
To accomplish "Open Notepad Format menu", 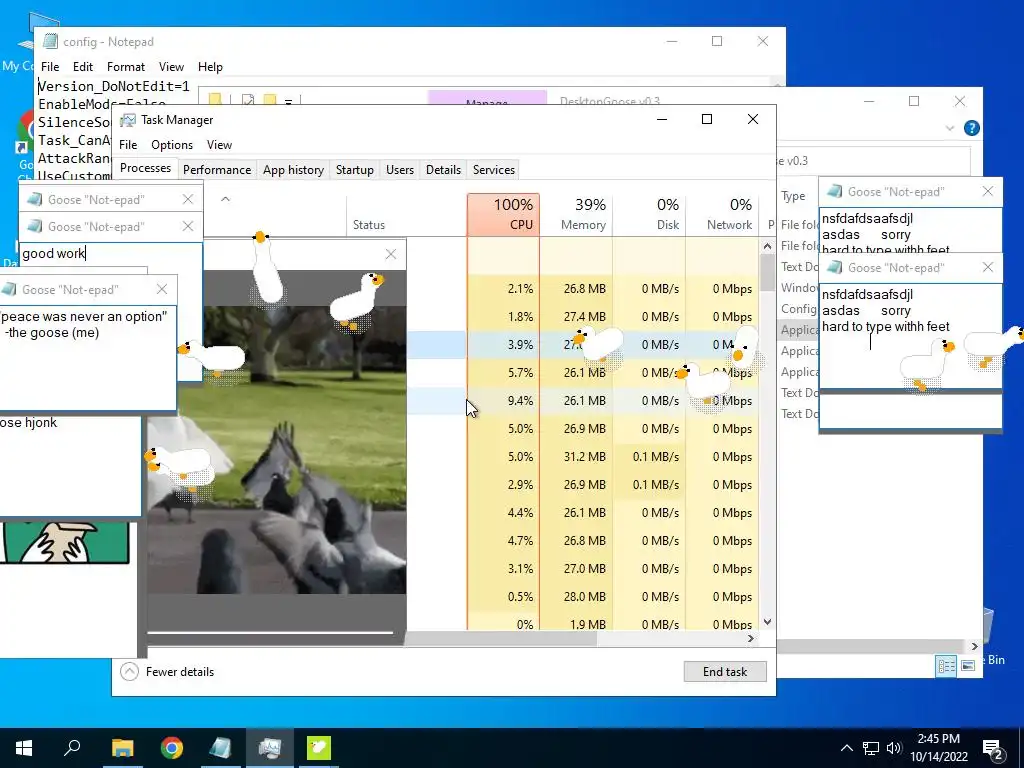I will [x=125, y=67].
